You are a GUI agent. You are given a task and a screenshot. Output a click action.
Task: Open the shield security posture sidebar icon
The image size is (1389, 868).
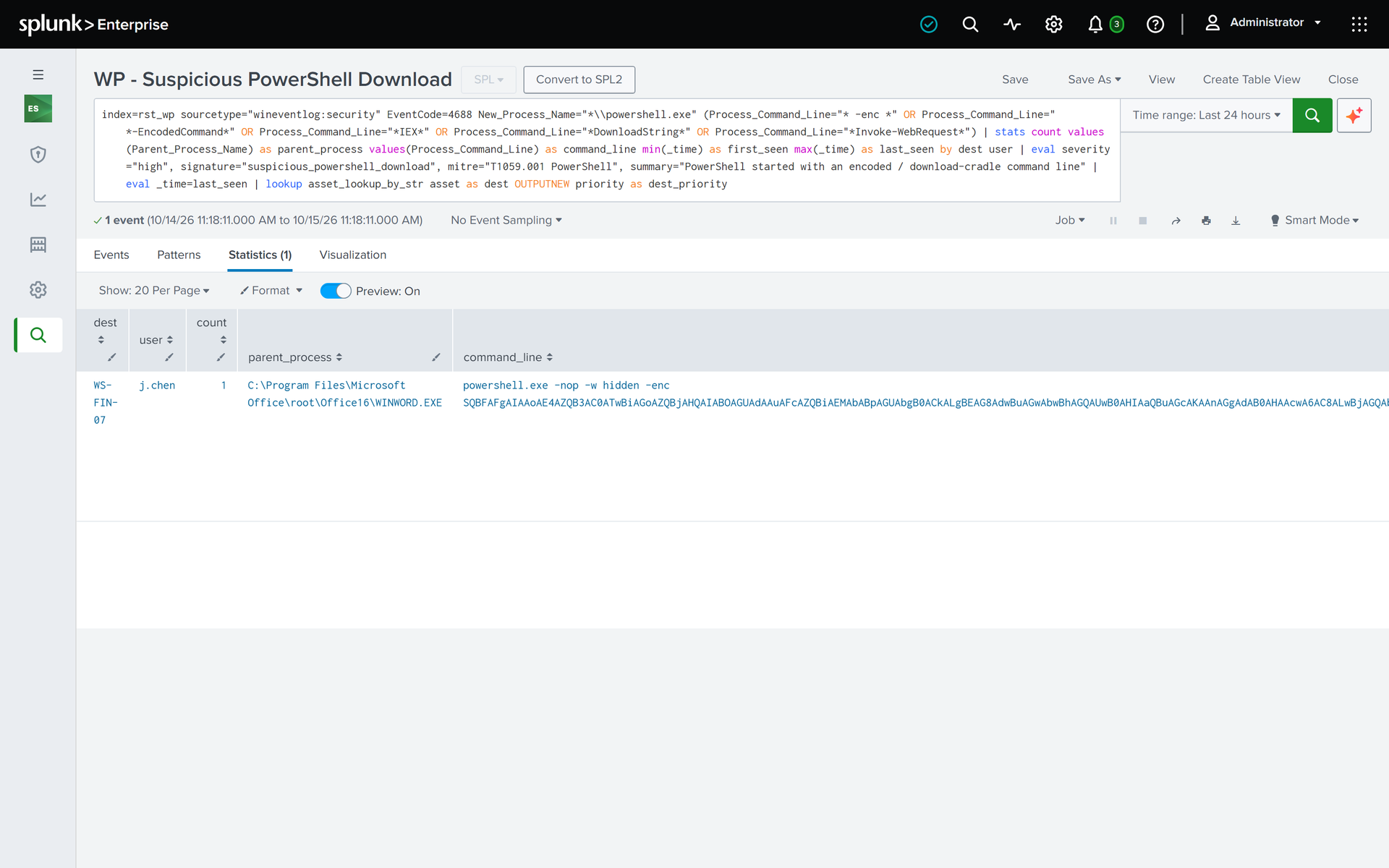coord(38,154)
